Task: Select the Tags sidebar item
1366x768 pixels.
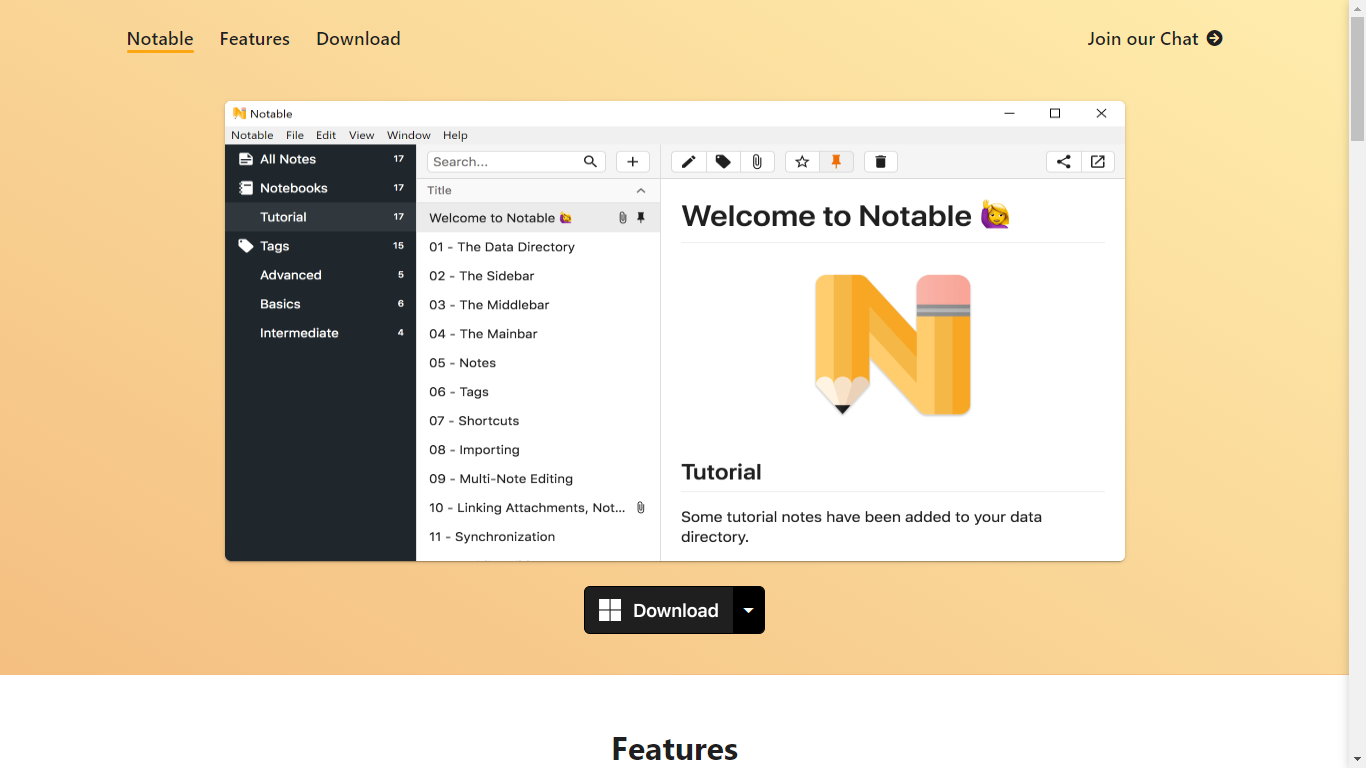Action: 274,246
